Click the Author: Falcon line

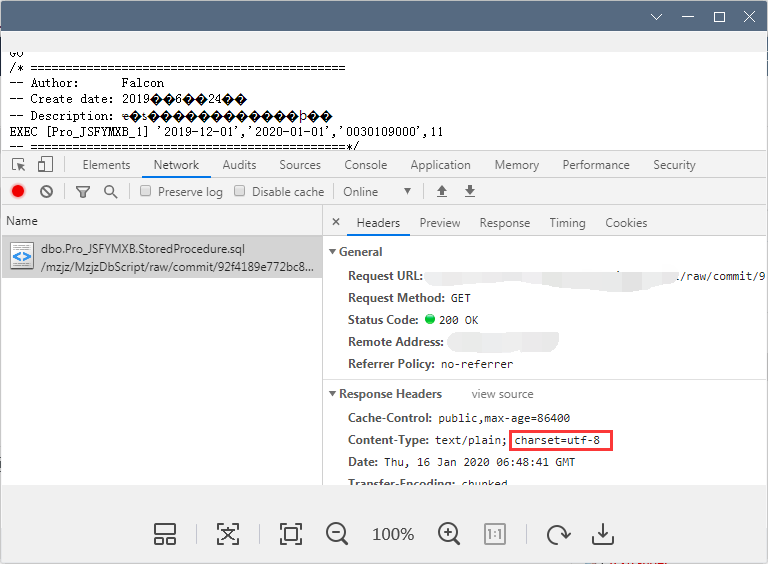[87, 83]
